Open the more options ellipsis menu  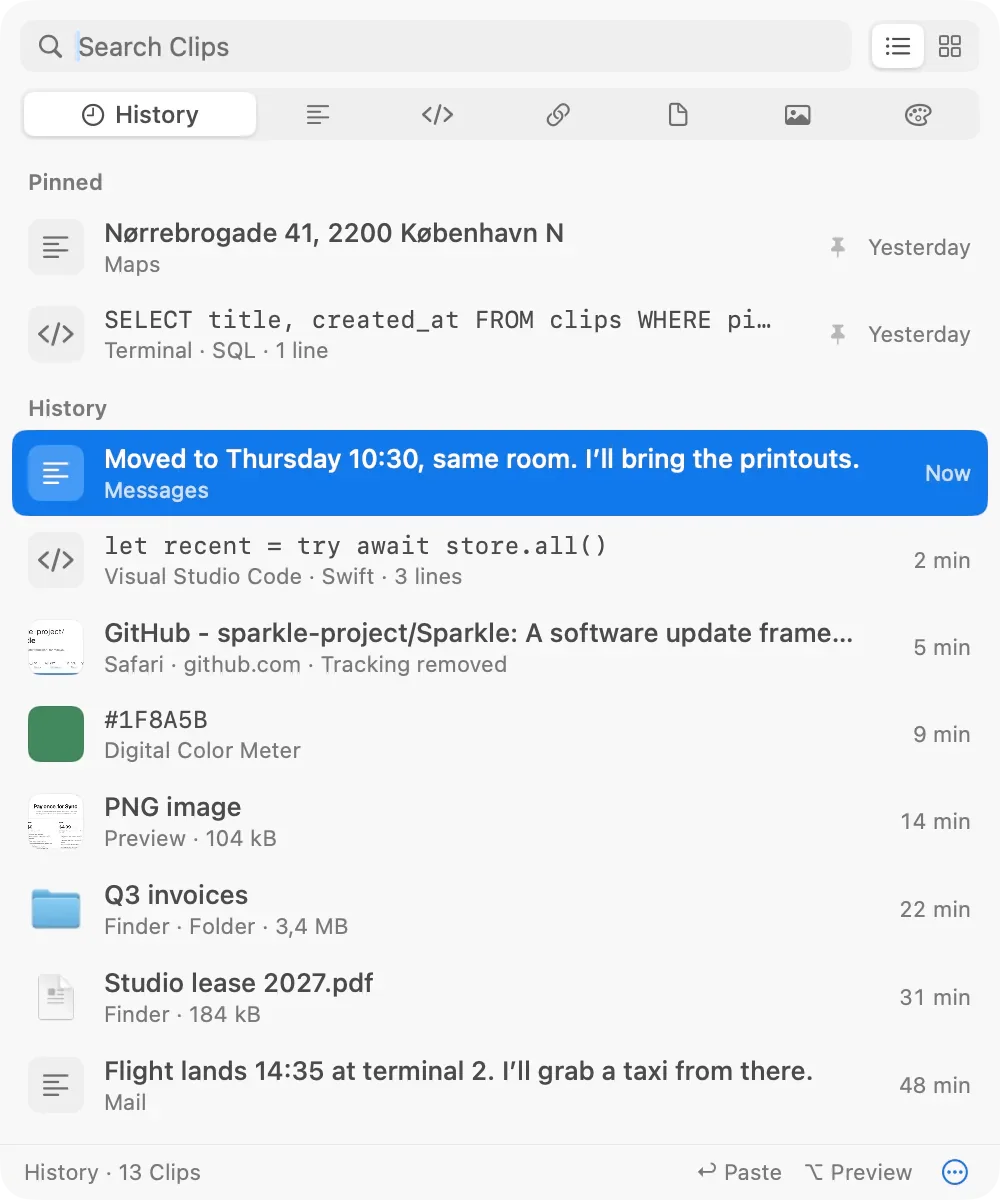pyautogui.click(x=955, y=1172)
